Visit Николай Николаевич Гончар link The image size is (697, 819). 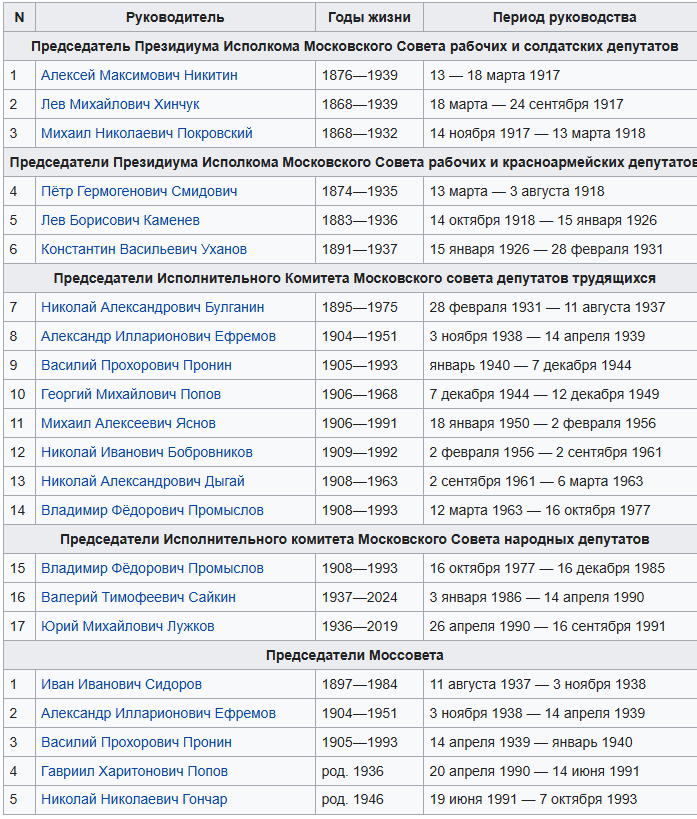[x=134, y=800]
